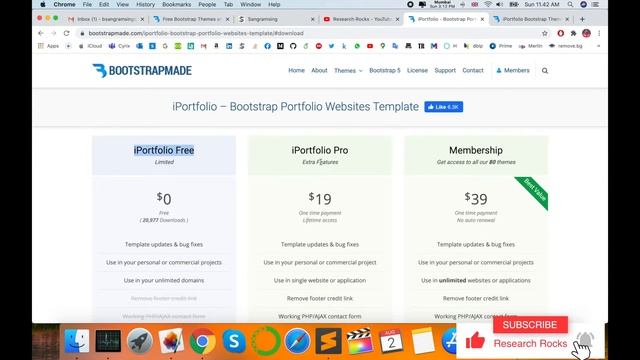Click the BootstrapMade logo
The image size is (640, 360).
(142, 71)
